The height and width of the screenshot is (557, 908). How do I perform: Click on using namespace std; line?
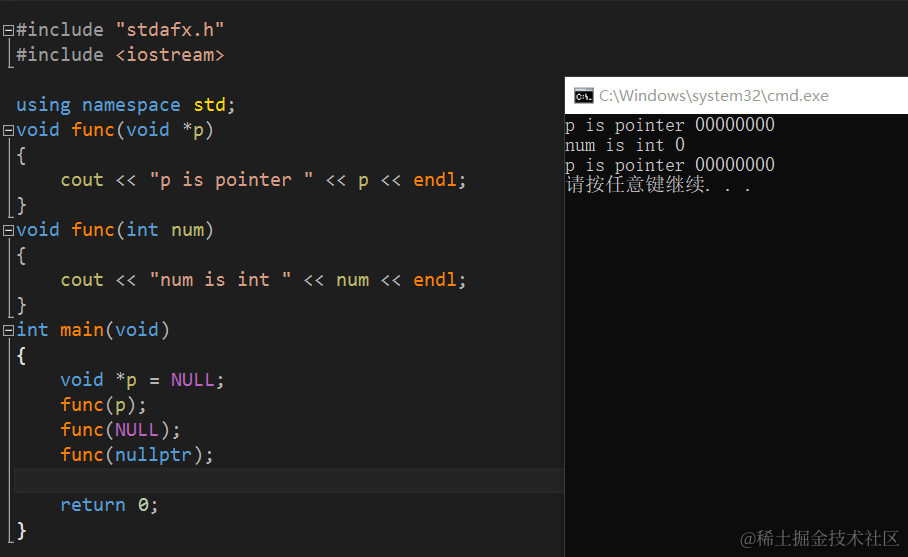[126, 105]
